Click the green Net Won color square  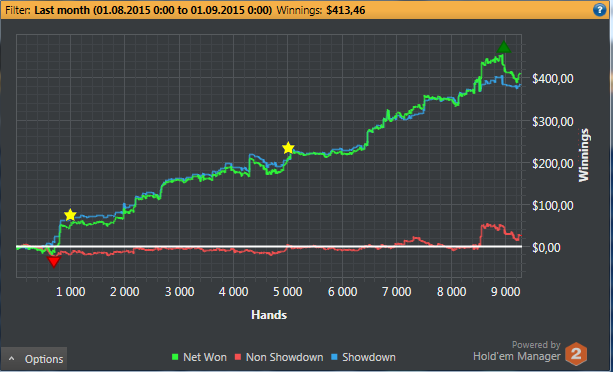coord(175,357)
